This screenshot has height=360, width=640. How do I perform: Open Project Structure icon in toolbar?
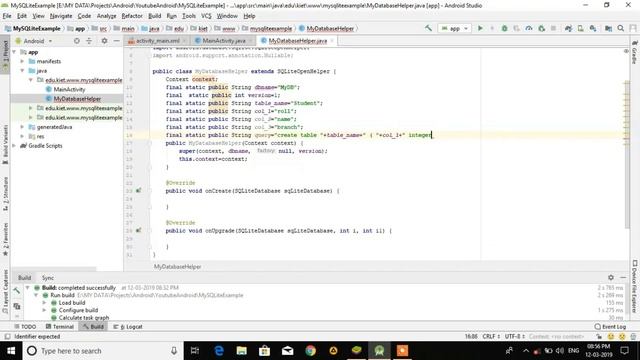pos(608,28)
